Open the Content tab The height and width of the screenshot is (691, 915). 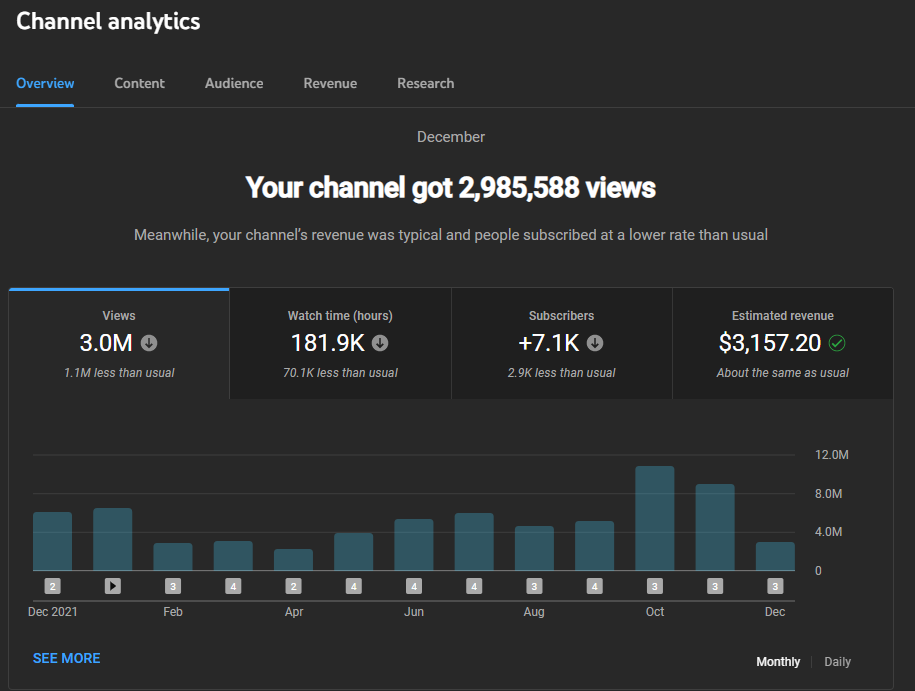(x=139, y=83)
